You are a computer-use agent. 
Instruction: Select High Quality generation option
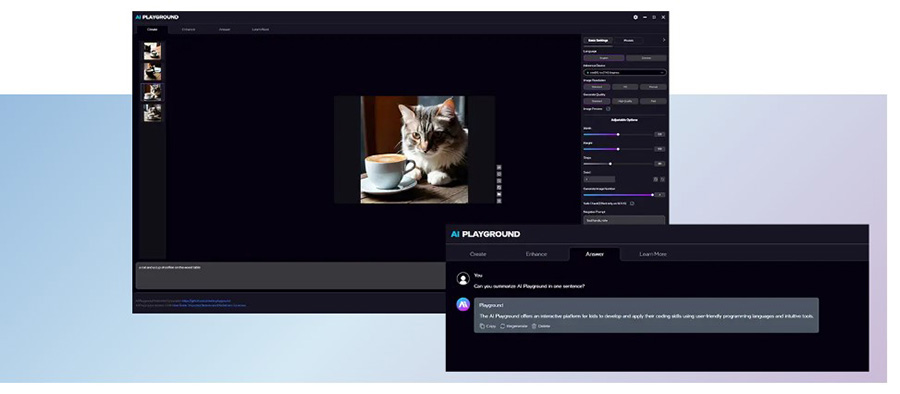point(624,101)
